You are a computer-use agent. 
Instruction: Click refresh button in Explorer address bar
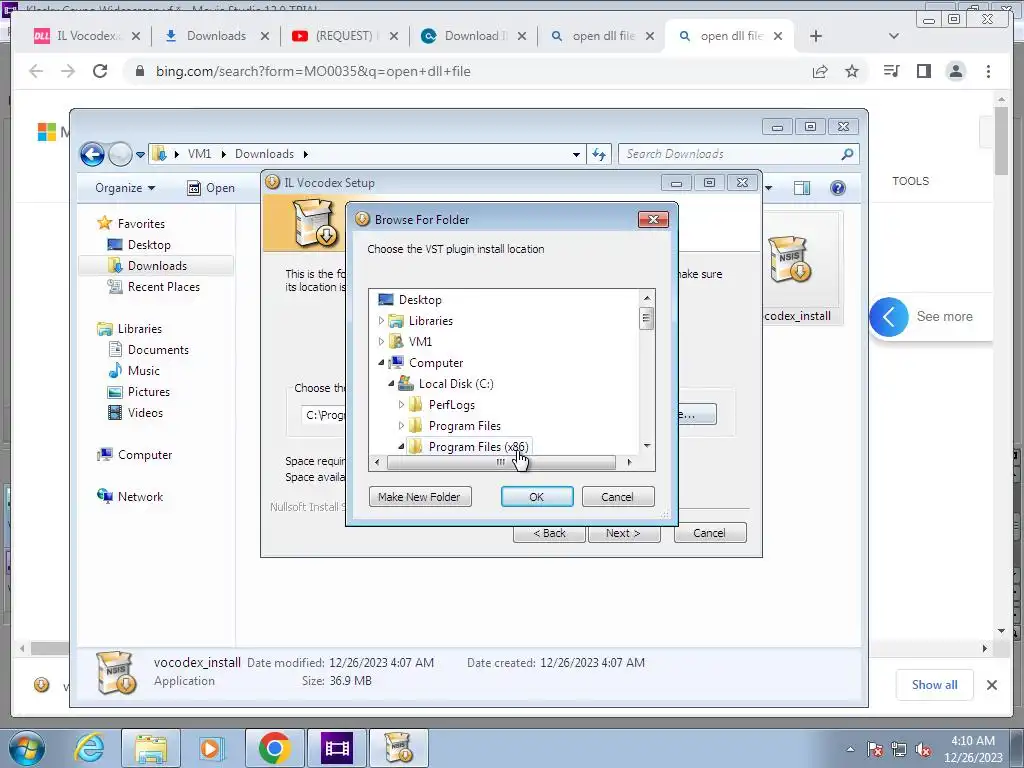(x=599, y=155)
